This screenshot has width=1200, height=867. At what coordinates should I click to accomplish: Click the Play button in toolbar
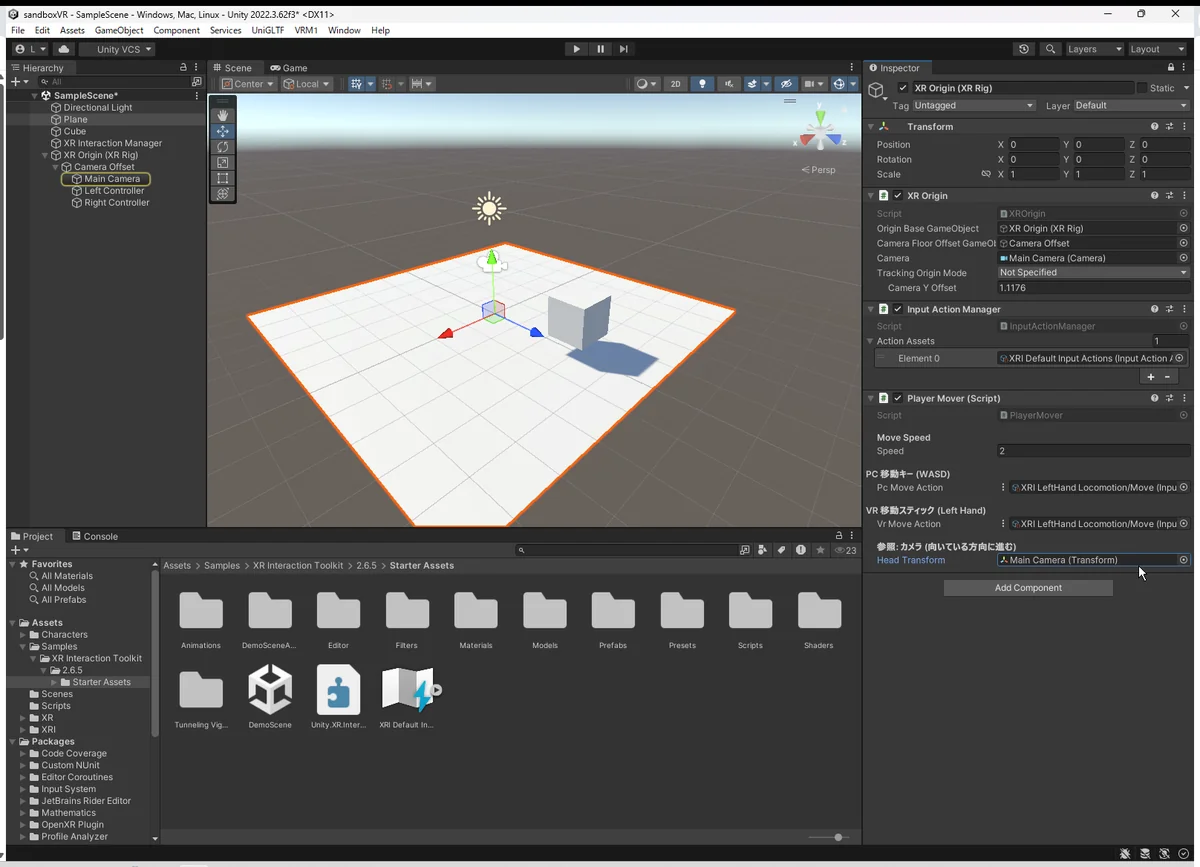coord(576,49)
